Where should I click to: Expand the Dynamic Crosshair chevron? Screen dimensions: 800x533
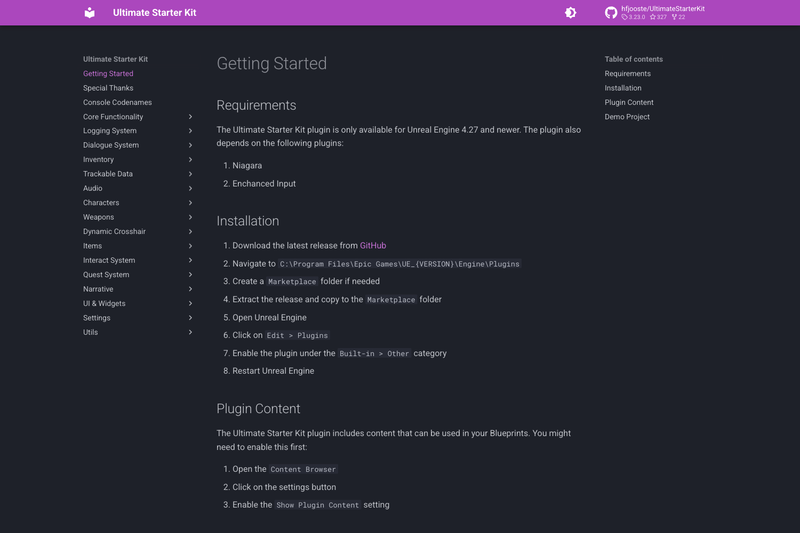190,232
